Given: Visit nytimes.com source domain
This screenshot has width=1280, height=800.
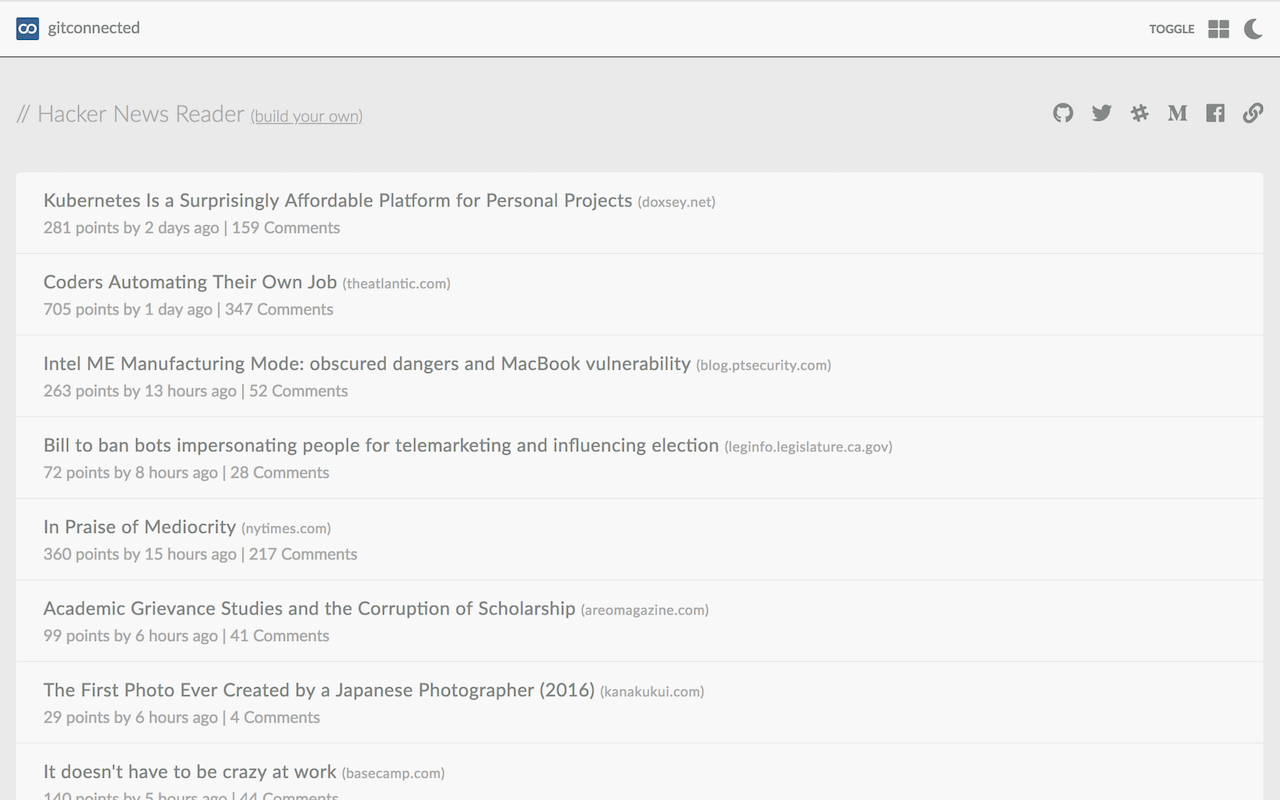Looking at the screenshot, I should pos(286,529).
